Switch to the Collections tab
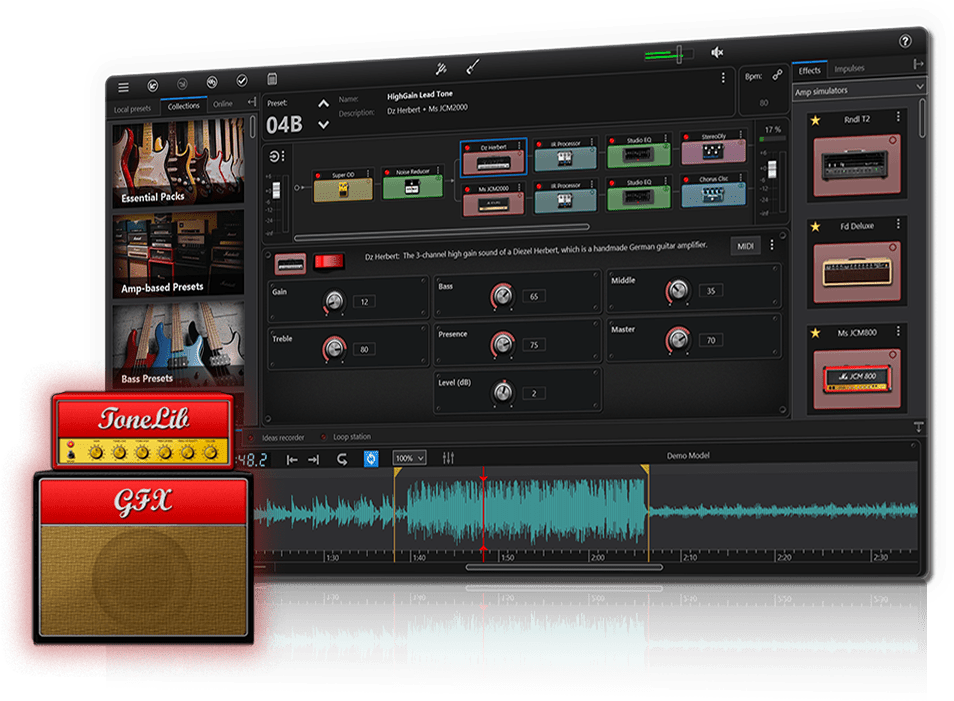The height and width of the screenshot is (701, 954). pos(184,106)
